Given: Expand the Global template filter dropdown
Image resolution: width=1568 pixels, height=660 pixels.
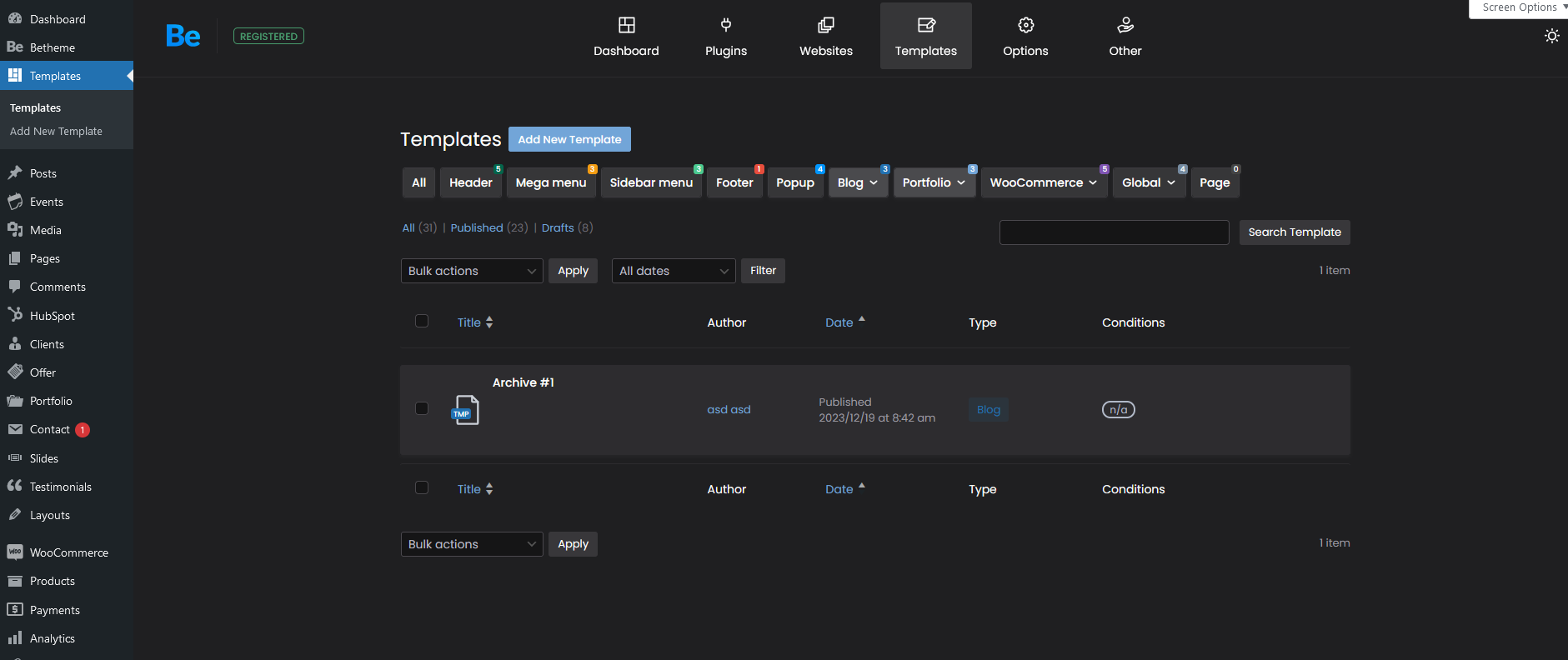Looking at the screenshot, I should coord(1149,182).
